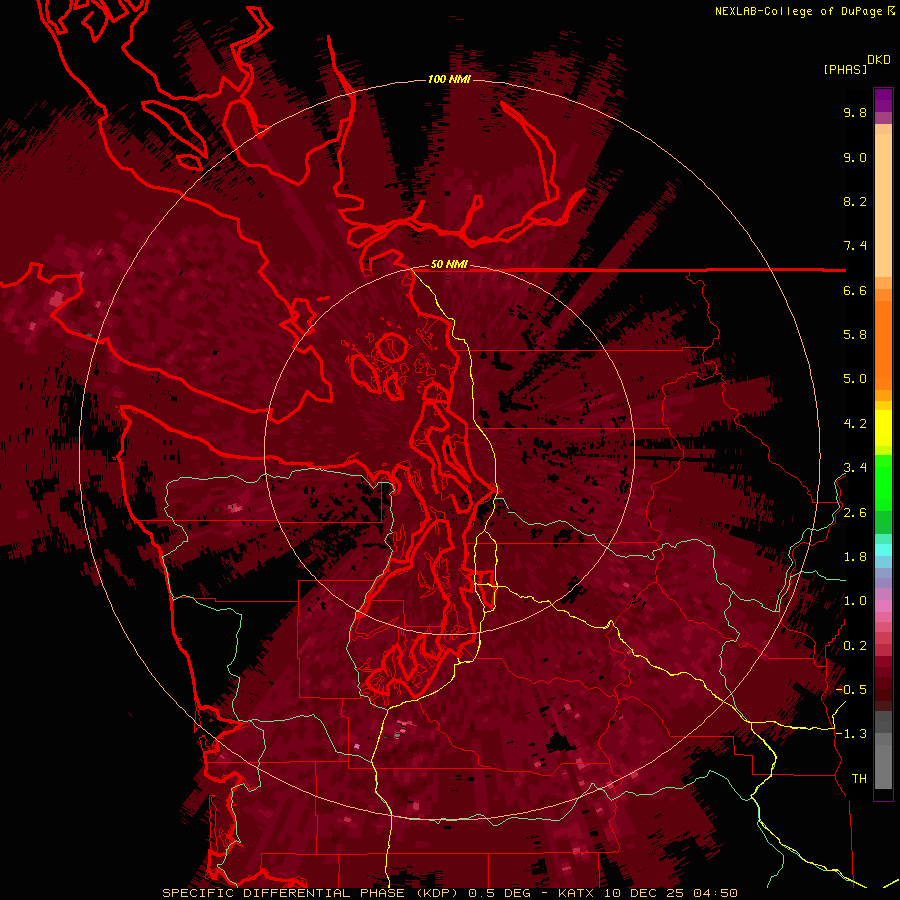Click the 5.0 scale value
The image size is (900, 900).
[855, 379]
